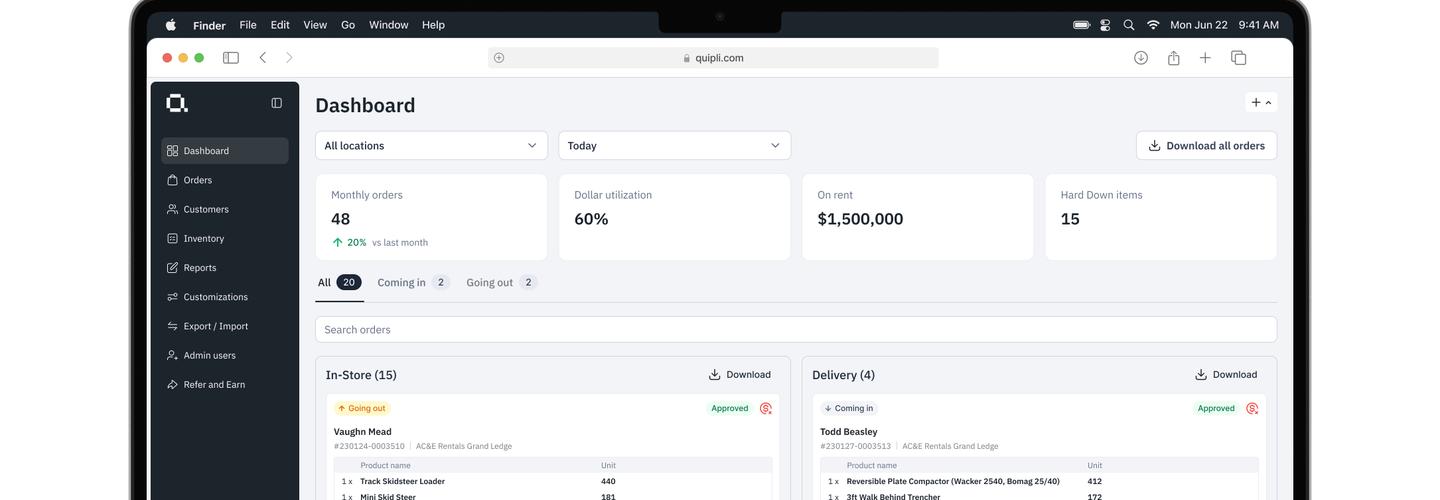Click the Search orders field
1440x500 pixels.
click(795, 330)
